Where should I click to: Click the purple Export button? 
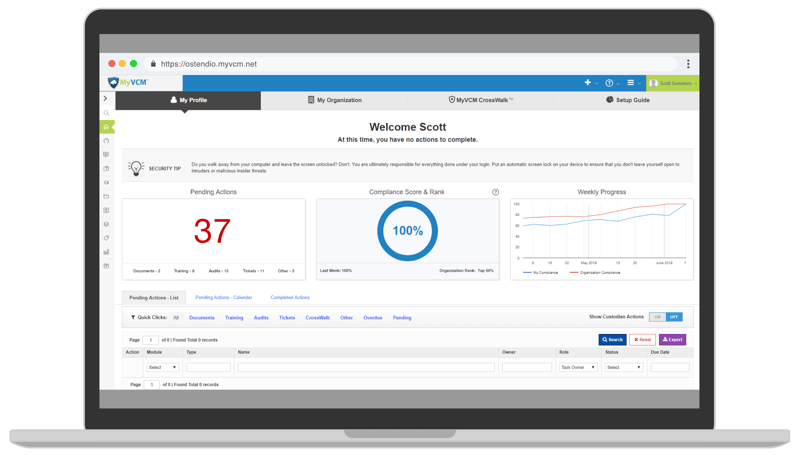coord(672,340)
